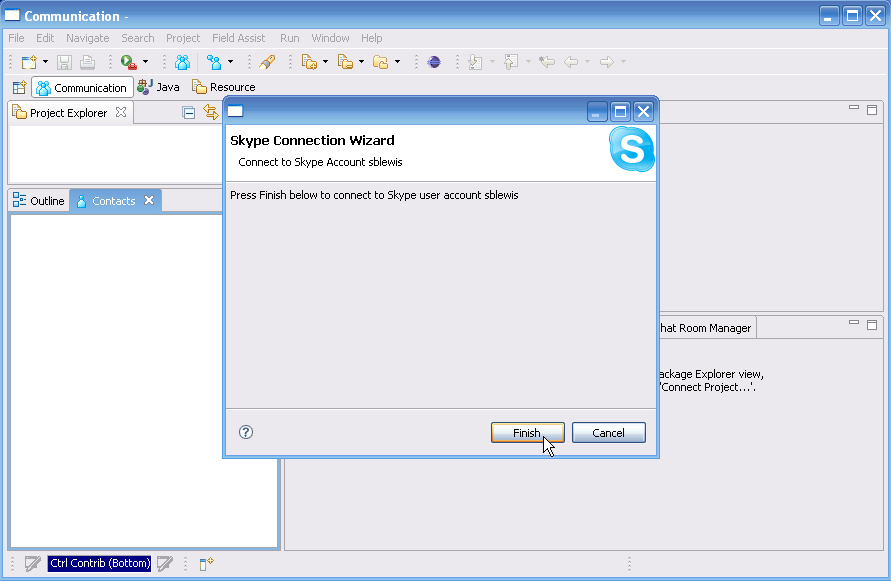Viewport: 891px width, 581px height.
Task: Minimize the Communication main window
Action: click(x=829, y=16)
